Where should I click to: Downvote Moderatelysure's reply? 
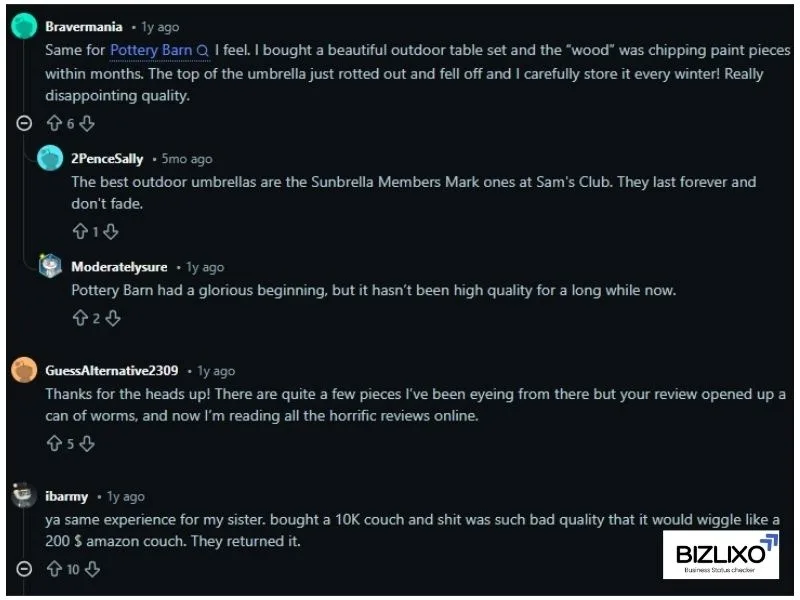[113, 318]
